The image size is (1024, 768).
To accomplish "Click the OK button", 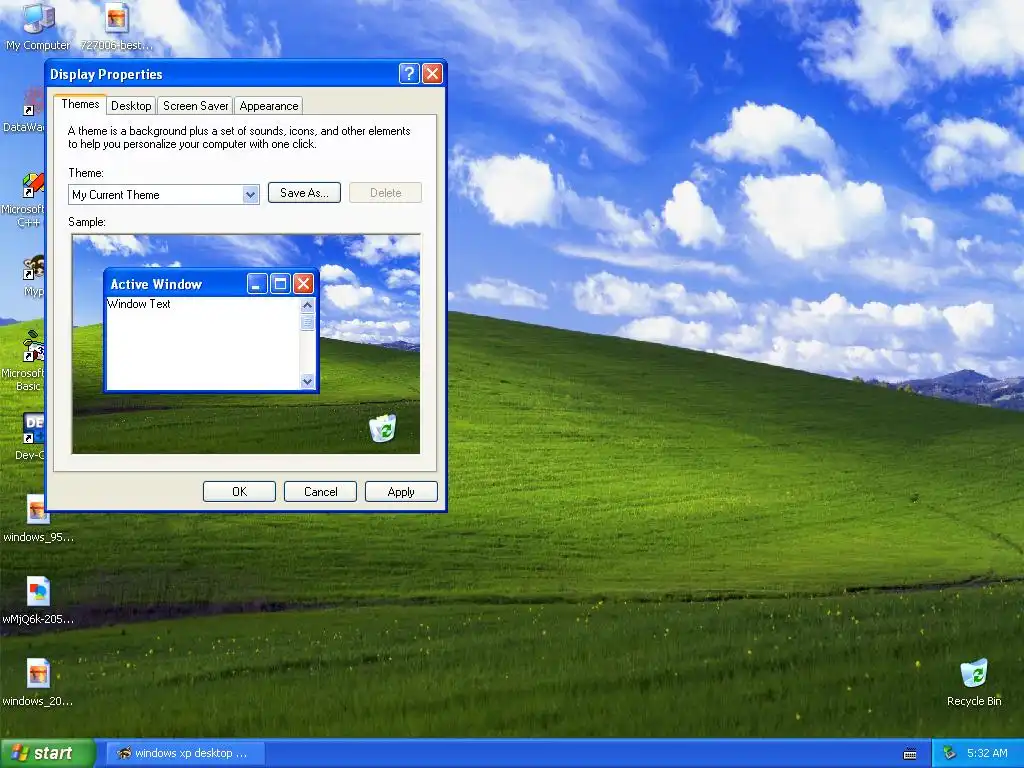I will (x=239, y=492).
